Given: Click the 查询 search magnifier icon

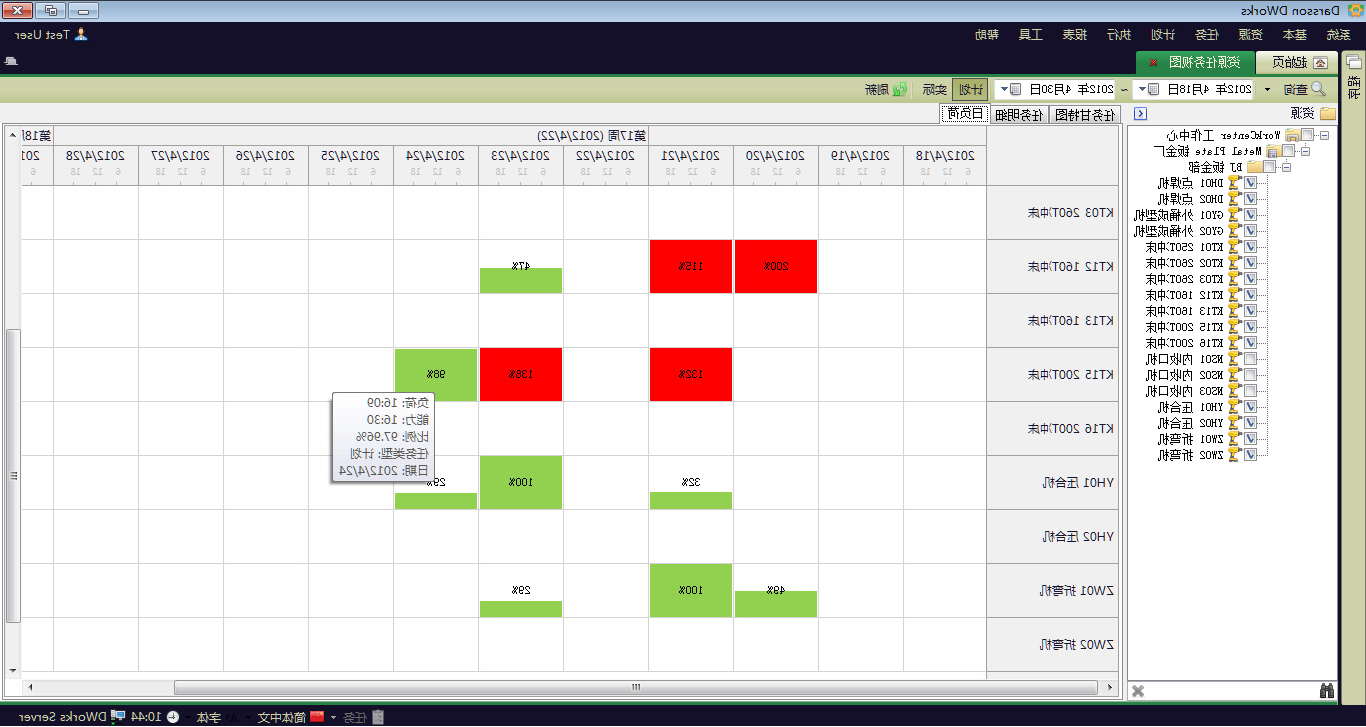Looking at the screenshot, I should [1318, 89].
